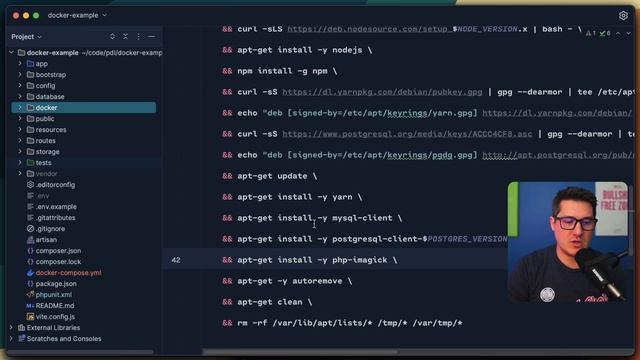Expand the selected docker folder
The height and width of the screenshot is (360, 640).
[20, 108]
